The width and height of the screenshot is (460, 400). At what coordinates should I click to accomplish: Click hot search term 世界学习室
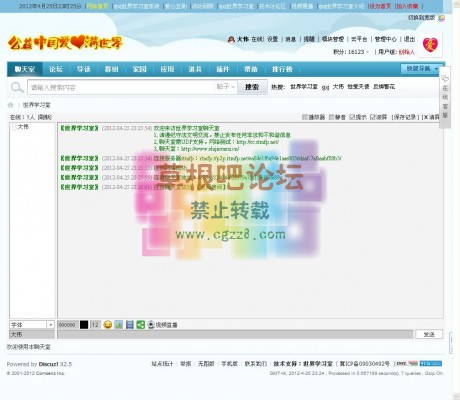tap(304, 87)
